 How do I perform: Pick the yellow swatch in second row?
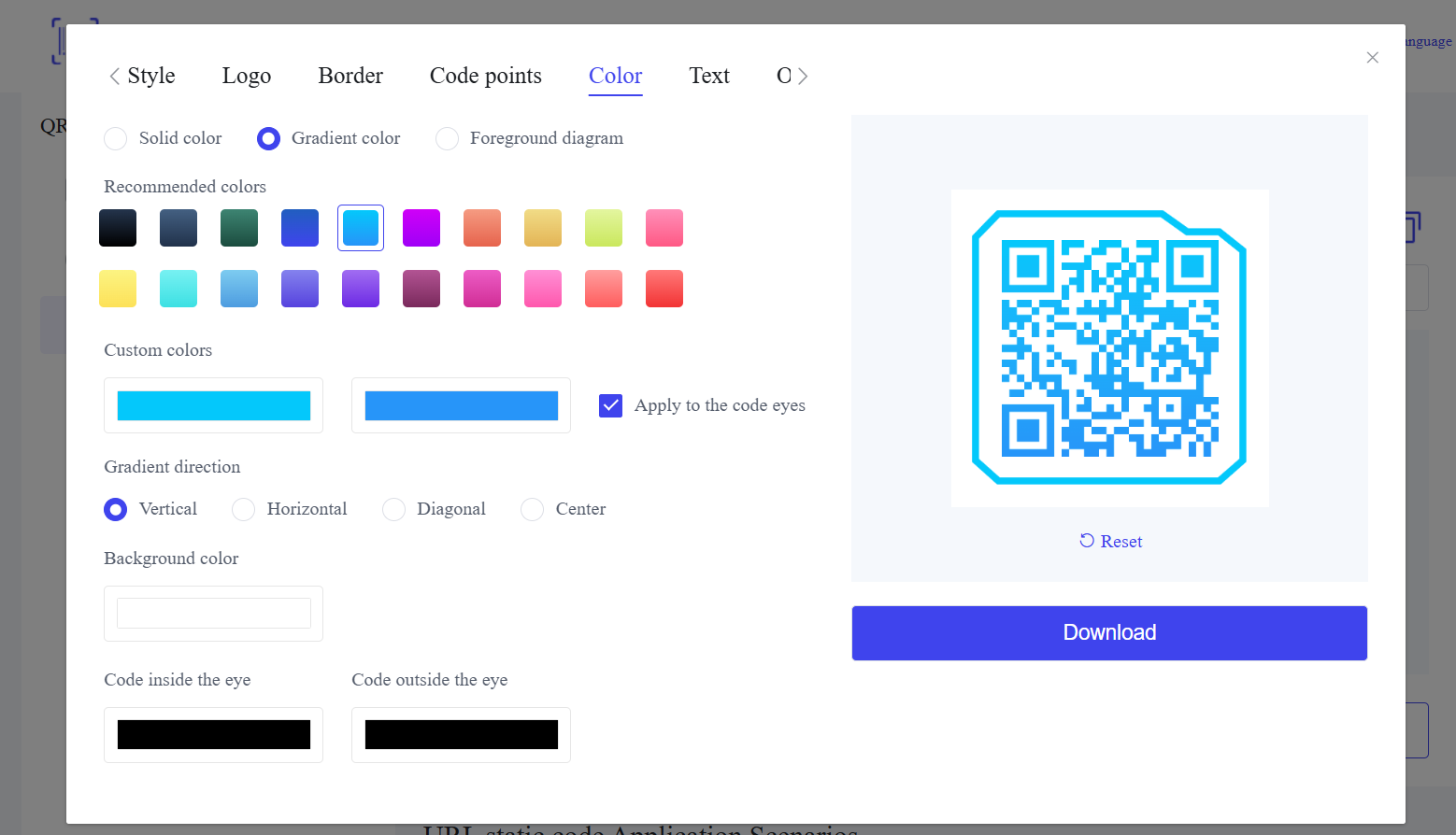point(118,289)
